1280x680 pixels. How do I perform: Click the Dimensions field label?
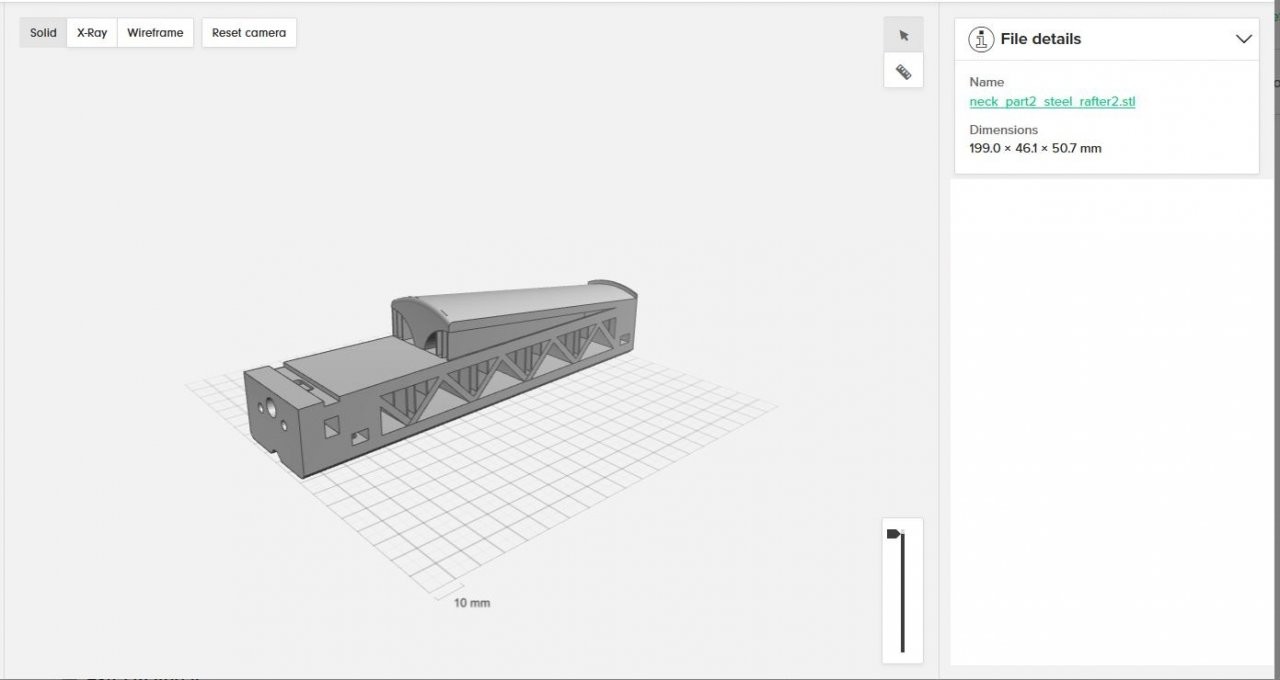[1003, 130]
